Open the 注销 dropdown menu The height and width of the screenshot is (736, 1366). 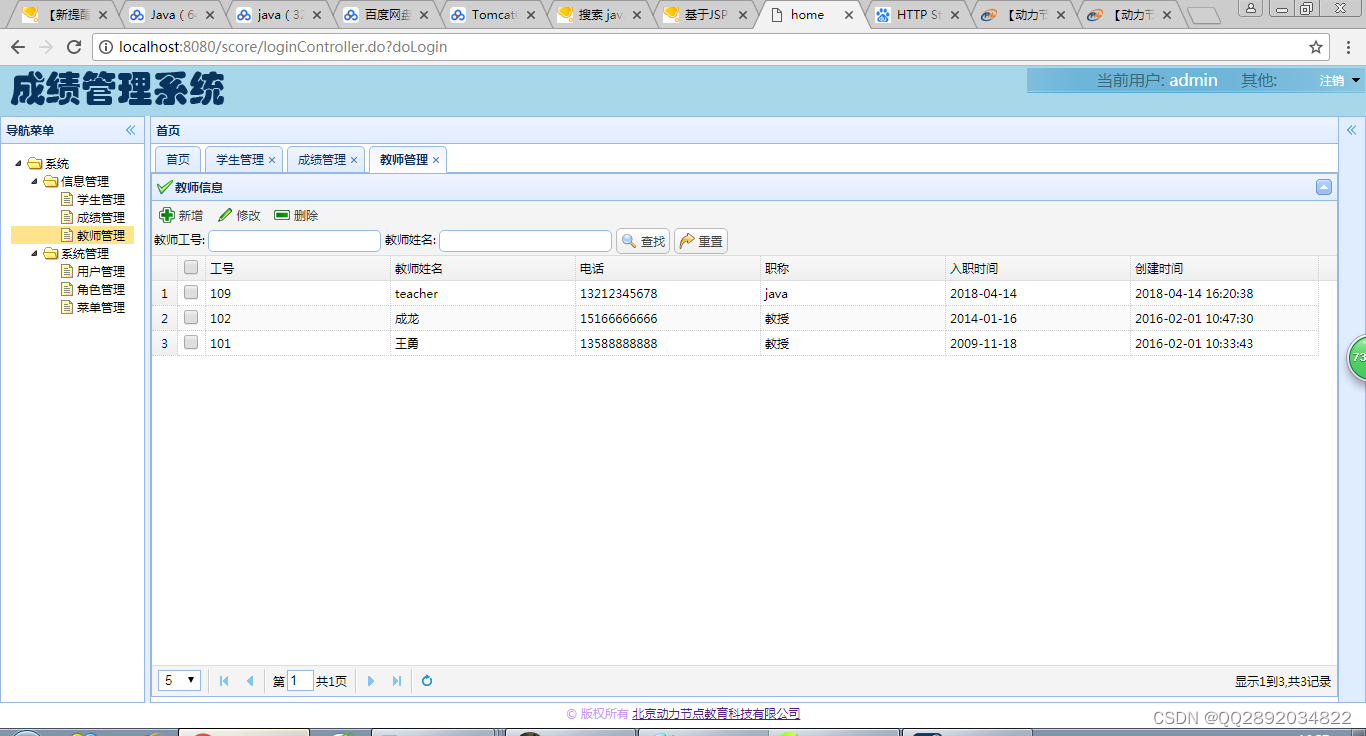pyautogui.click(x=1340, y=81)
